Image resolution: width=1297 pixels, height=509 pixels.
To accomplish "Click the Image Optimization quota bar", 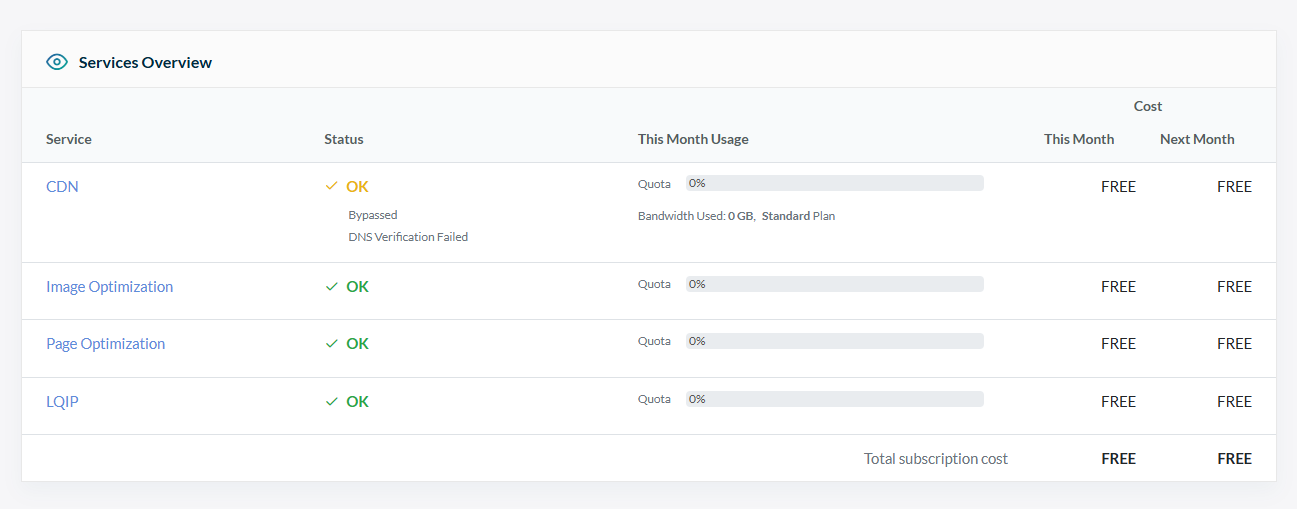I will point(834,284).
